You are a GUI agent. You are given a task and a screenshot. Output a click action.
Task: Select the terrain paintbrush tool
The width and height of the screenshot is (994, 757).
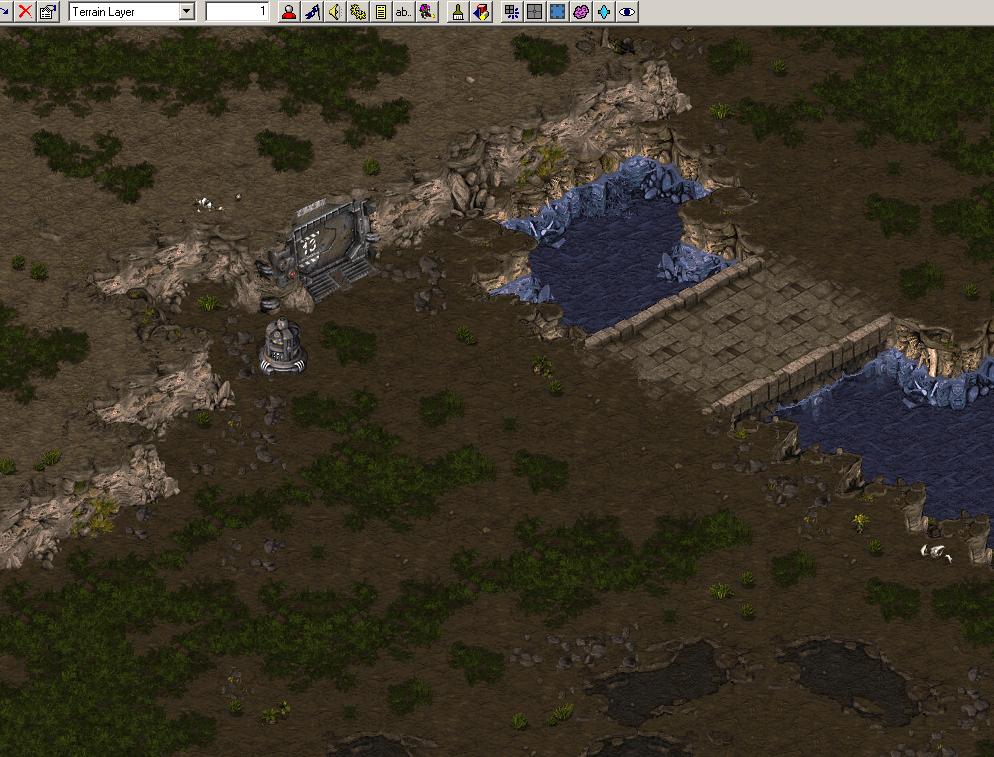coord(458,12)
